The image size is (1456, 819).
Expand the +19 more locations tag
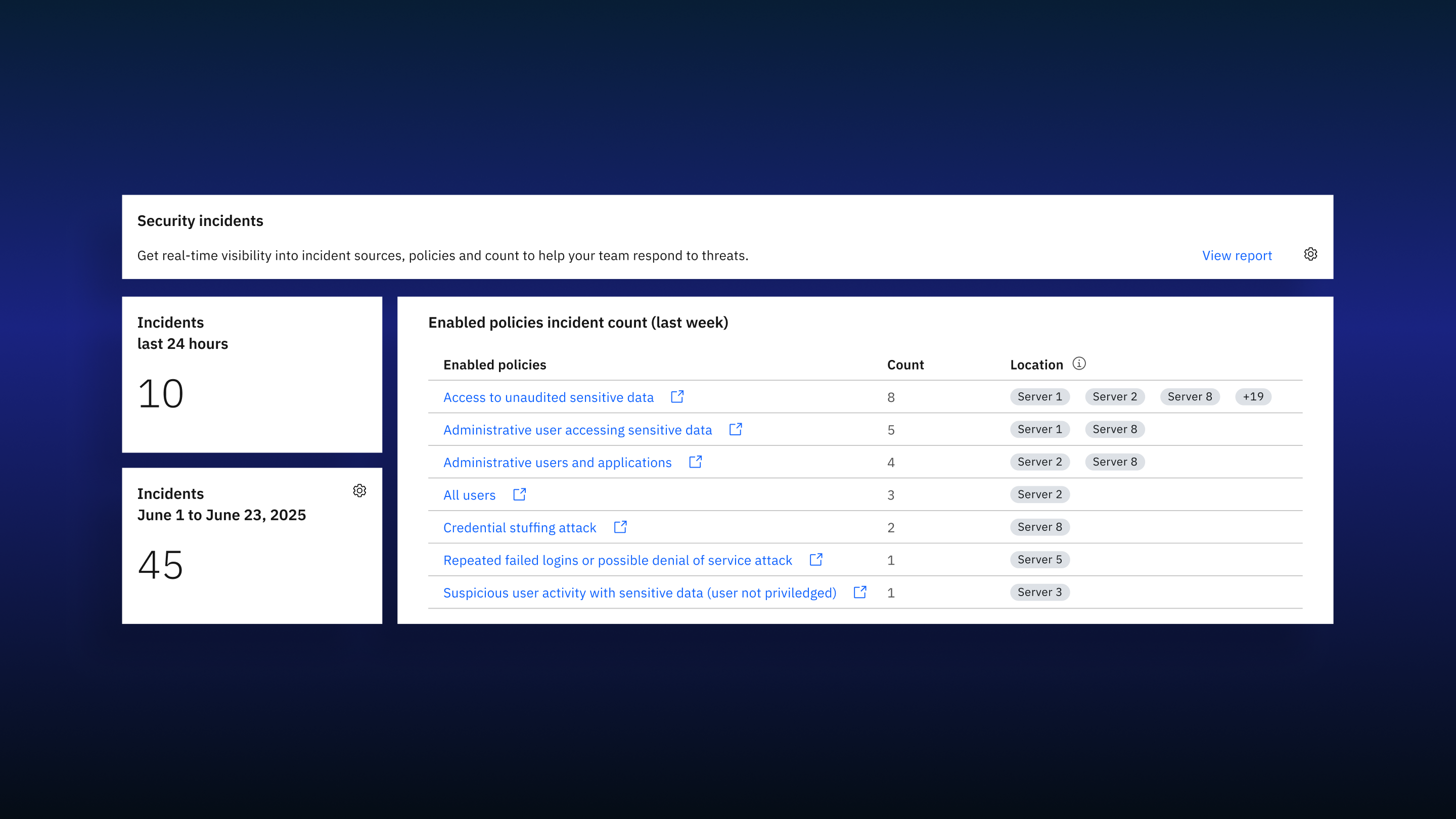[x=1253, y=397]
